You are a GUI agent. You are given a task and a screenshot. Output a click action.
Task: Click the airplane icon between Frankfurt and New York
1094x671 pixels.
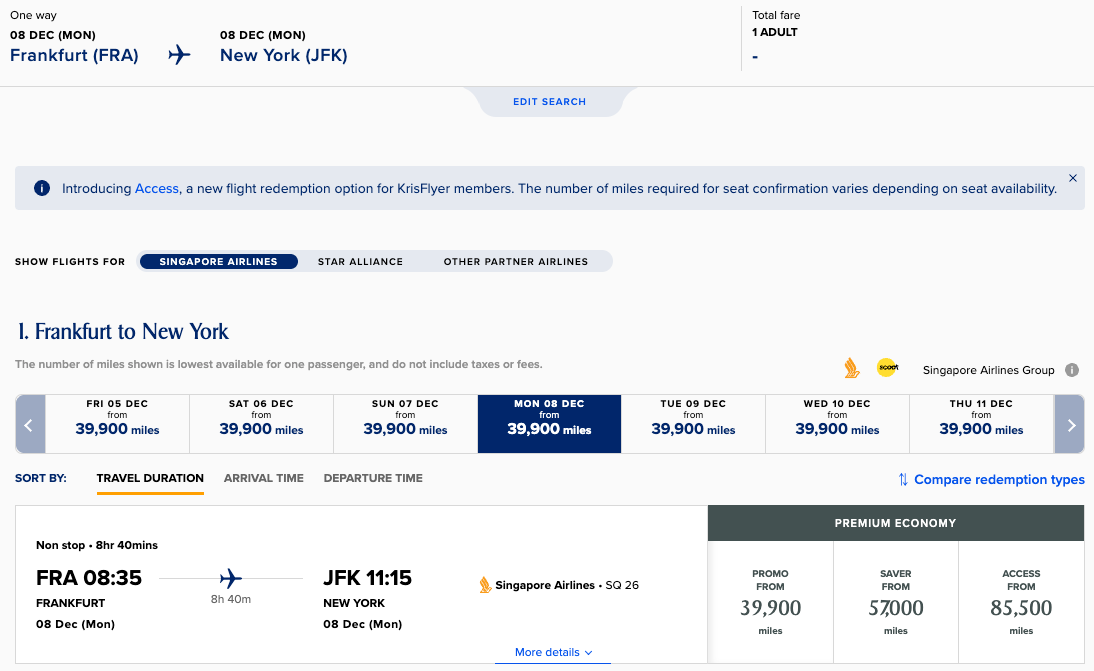point(178,55)
